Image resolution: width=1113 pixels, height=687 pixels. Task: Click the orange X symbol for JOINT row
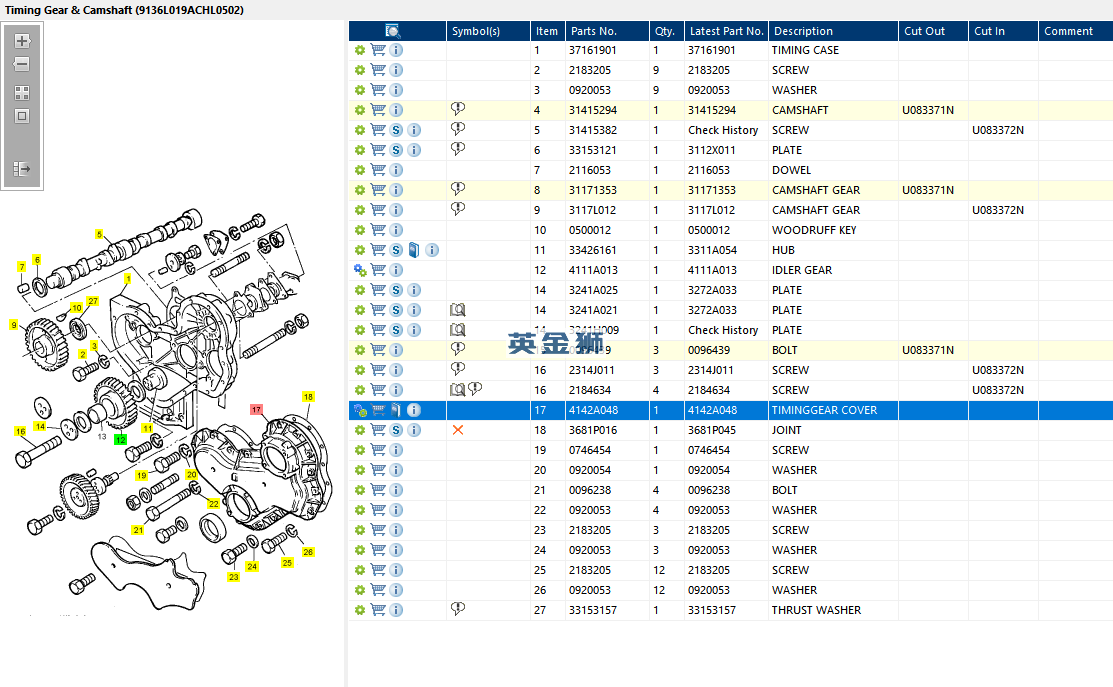pyautogui.click(x=458, y=430)
